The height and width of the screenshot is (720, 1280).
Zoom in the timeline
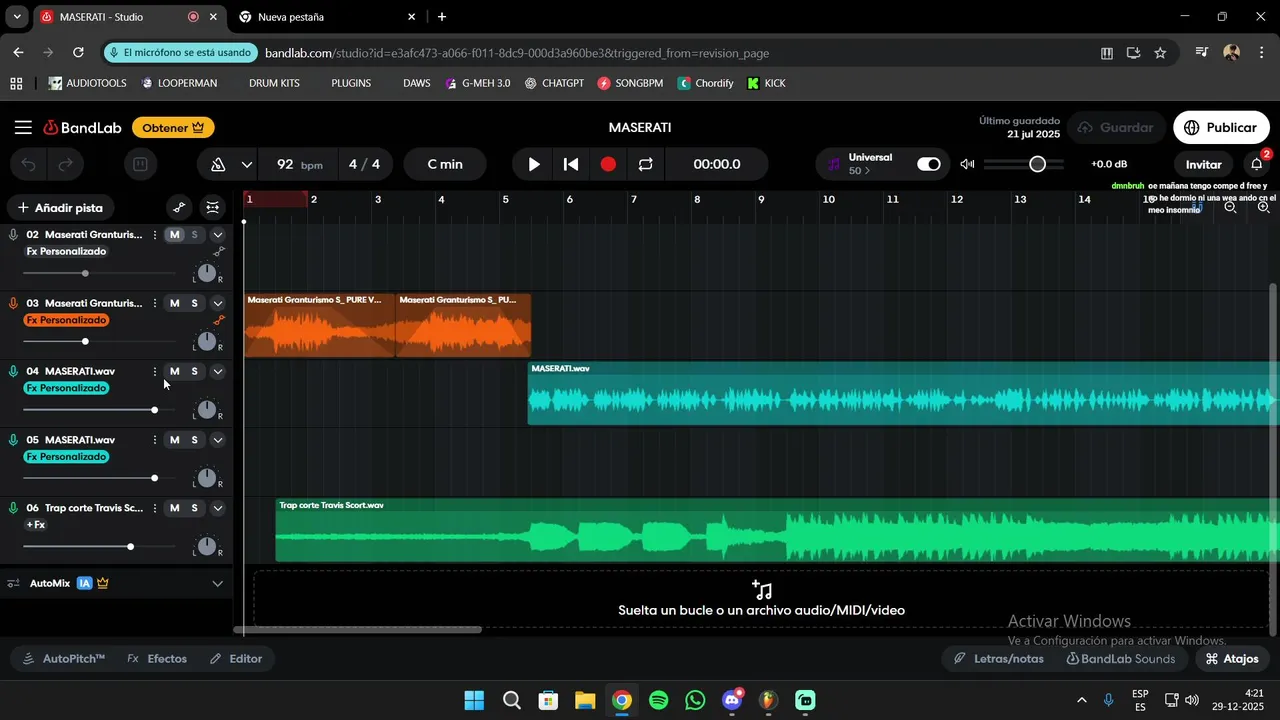click(1264, 208)
